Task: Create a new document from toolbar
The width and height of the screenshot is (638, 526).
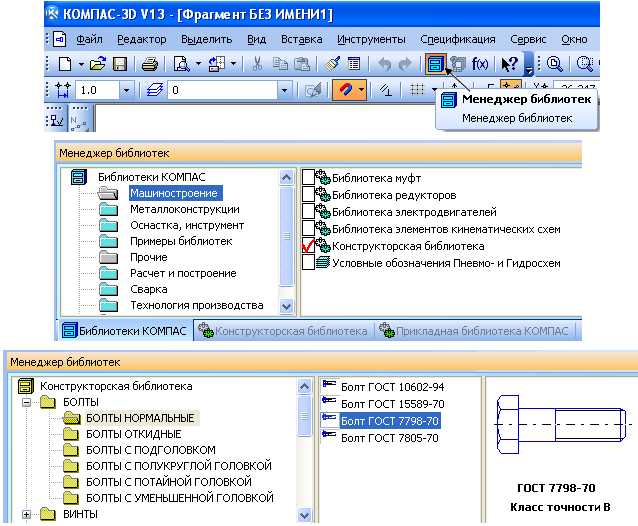Action: (65, 64)
